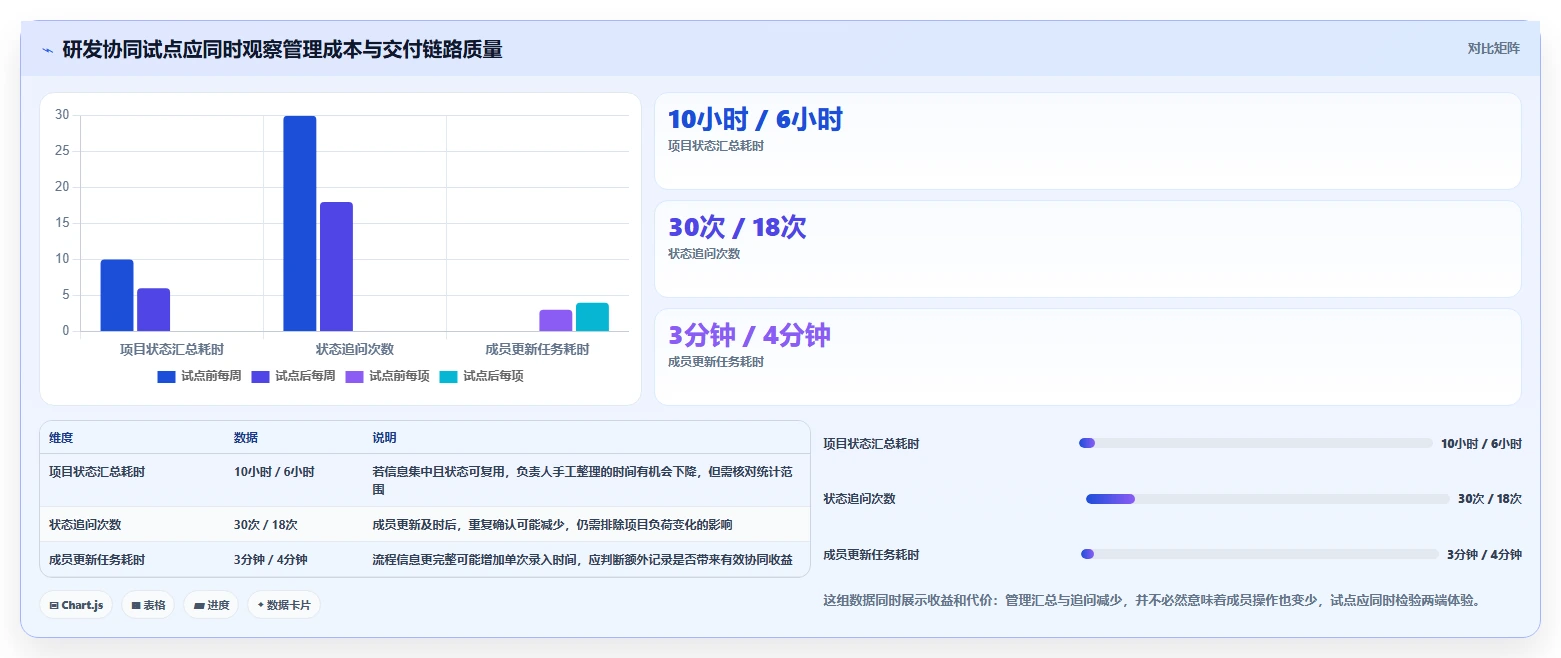Click the tallest blue bar reaching 30
This screenshot has width=1561, height=658.
point(300,223)
